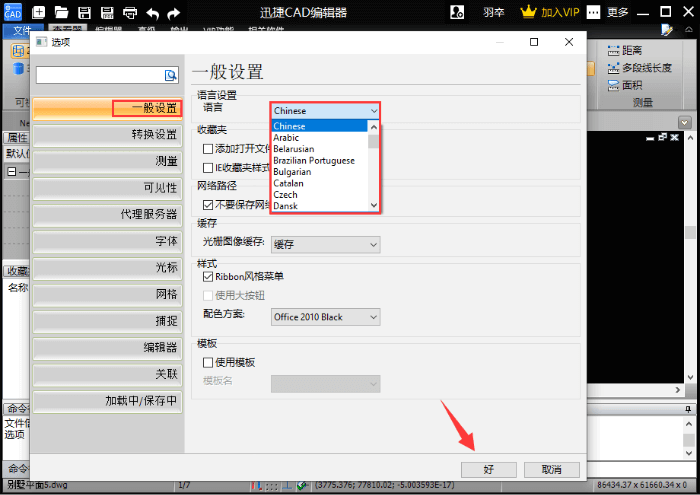
Task: Open the 捕捉 options category
Action: (108, 321)
